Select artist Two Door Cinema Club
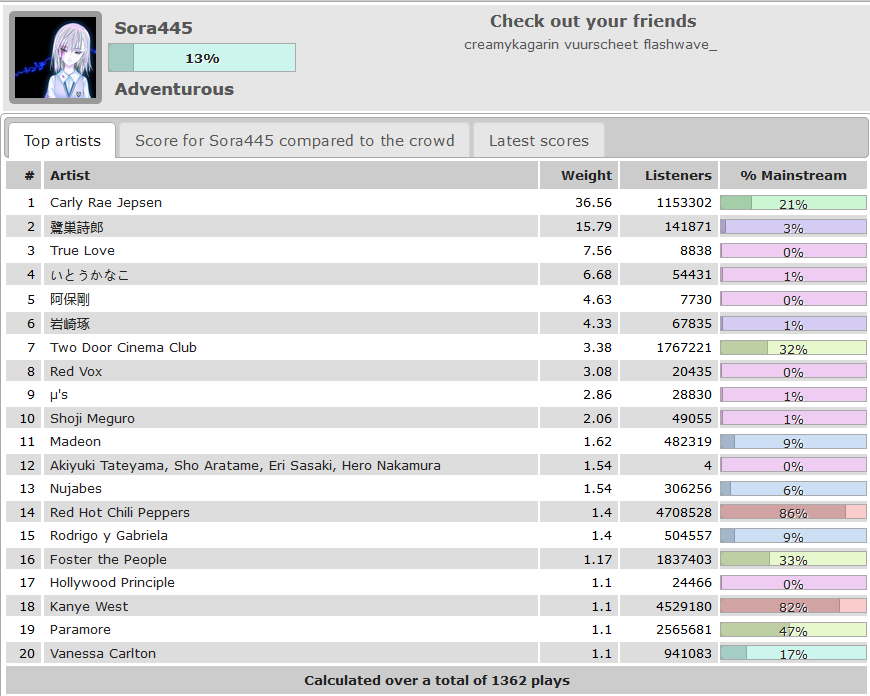 pos(123,347)
